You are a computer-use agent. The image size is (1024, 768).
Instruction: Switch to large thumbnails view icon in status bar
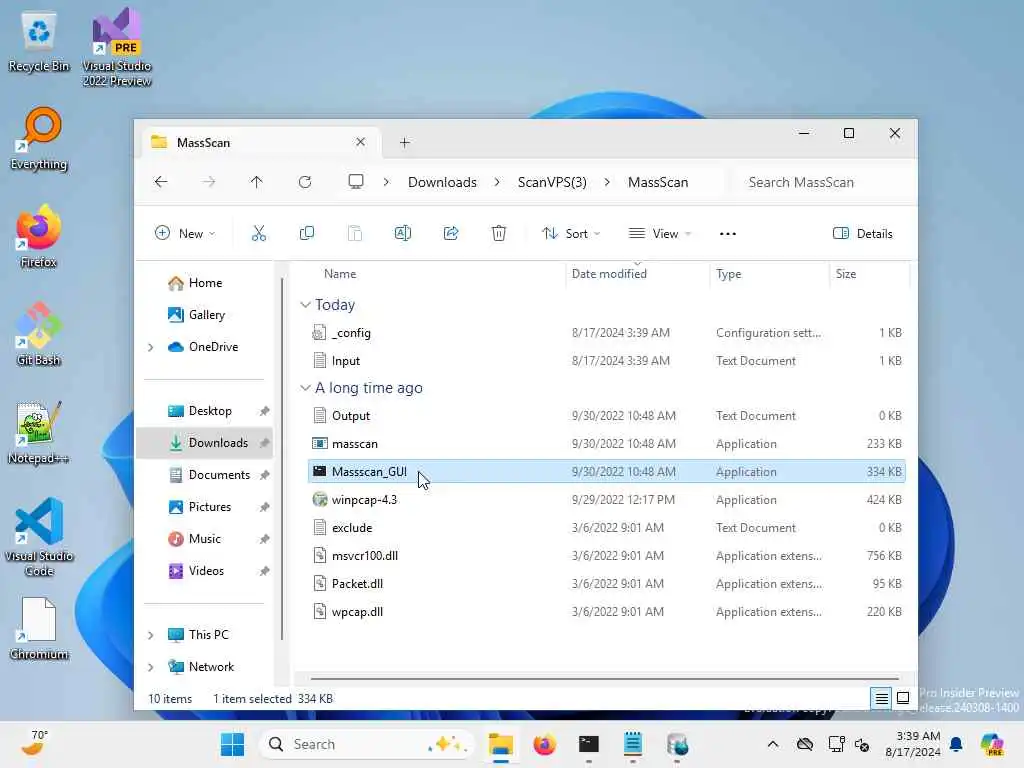tap(903, 698)
